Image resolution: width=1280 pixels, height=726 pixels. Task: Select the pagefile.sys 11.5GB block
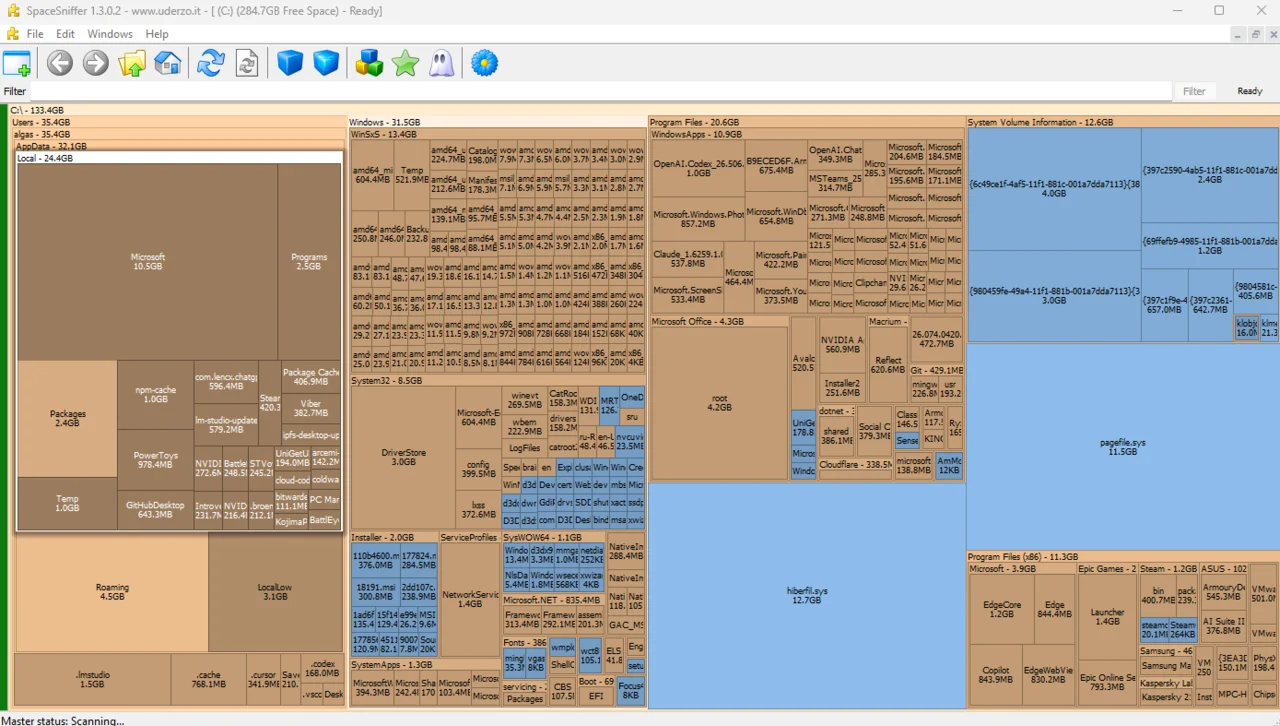pyautogui.click(x=1123, y=446)
